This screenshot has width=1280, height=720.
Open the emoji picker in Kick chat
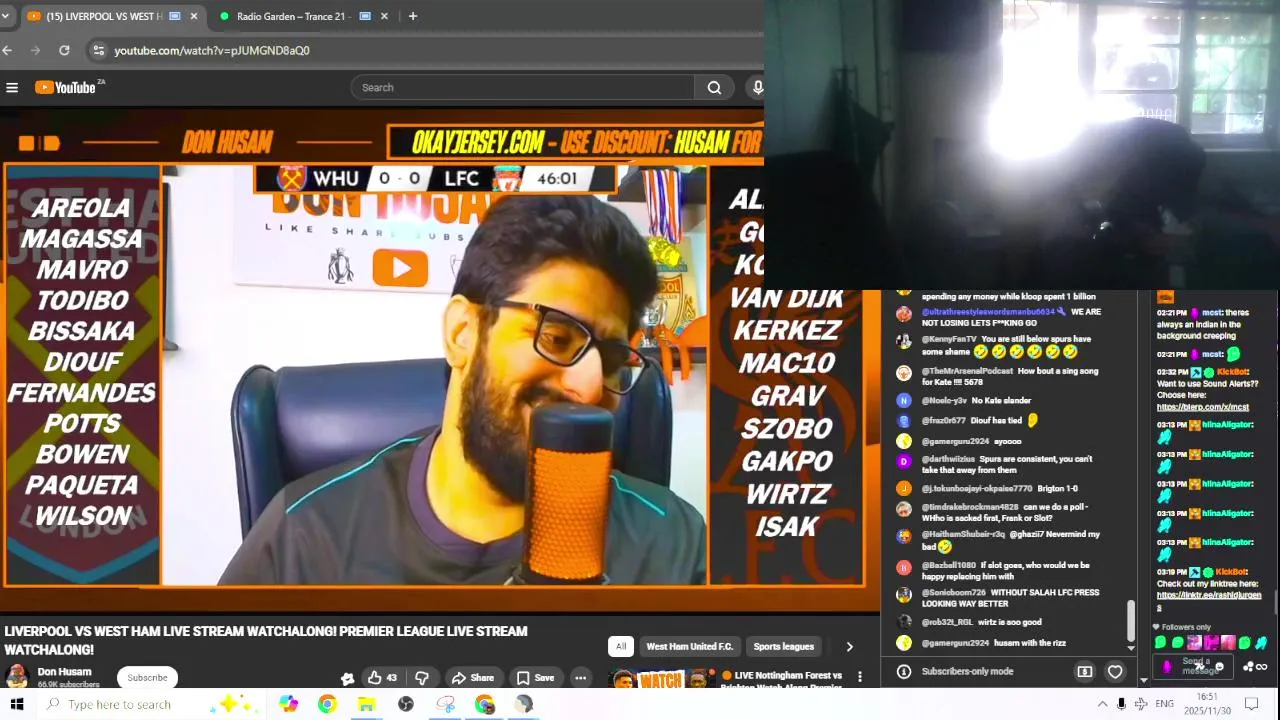click(x=1218, y=667)
